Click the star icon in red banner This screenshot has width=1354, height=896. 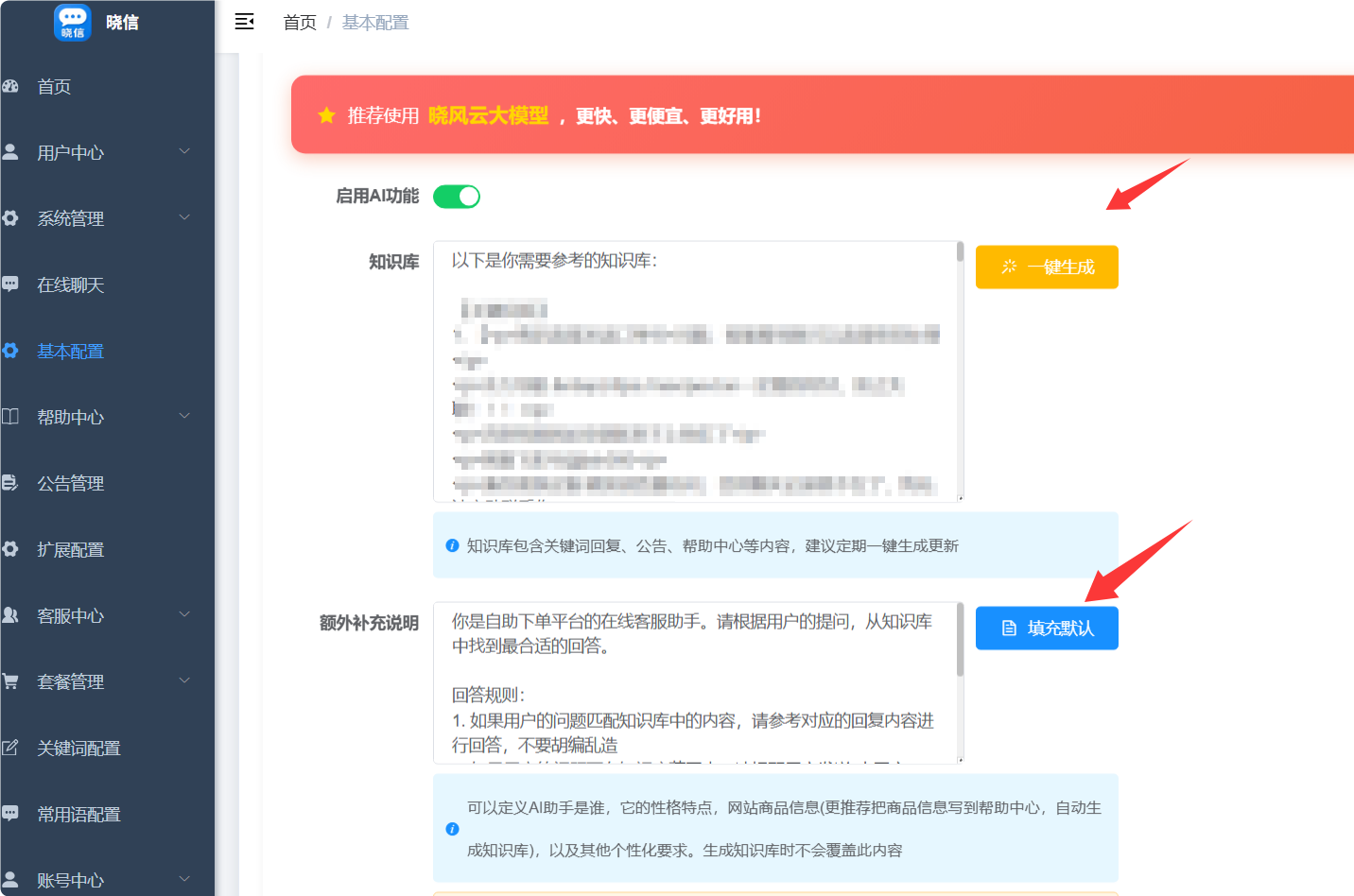(x=327, y=115)
